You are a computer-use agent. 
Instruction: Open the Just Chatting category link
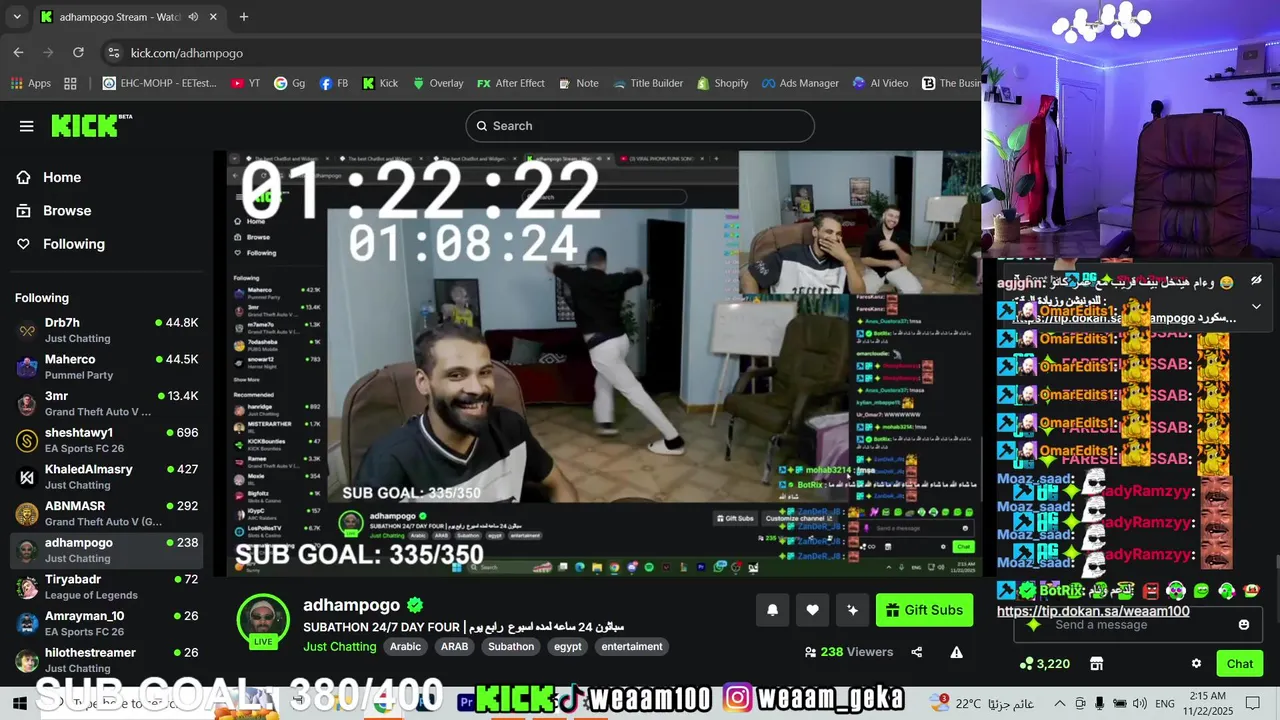point(339,647)
